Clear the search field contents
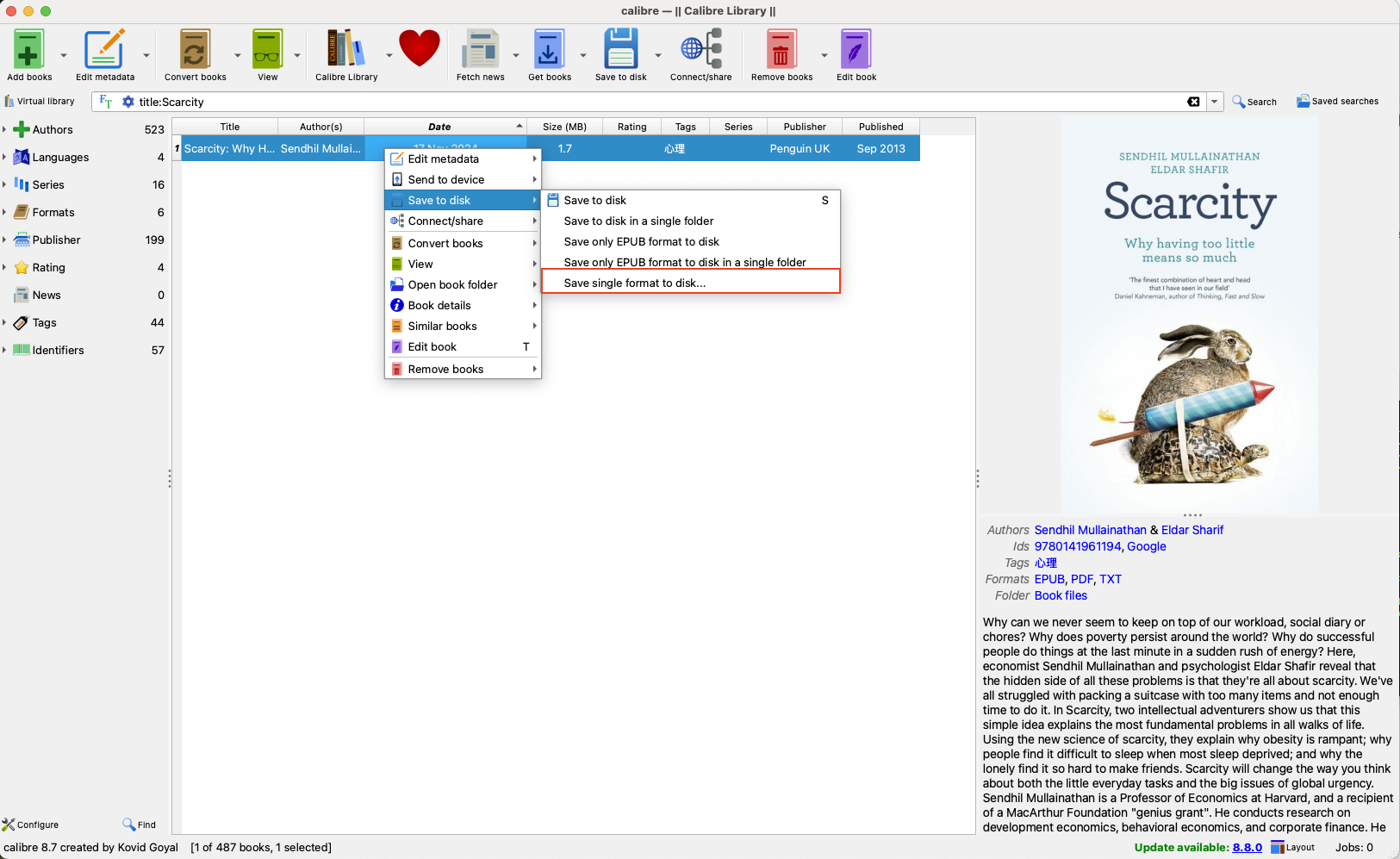Viewport: 1400px width, 859px height. [x=1193, y=102]
